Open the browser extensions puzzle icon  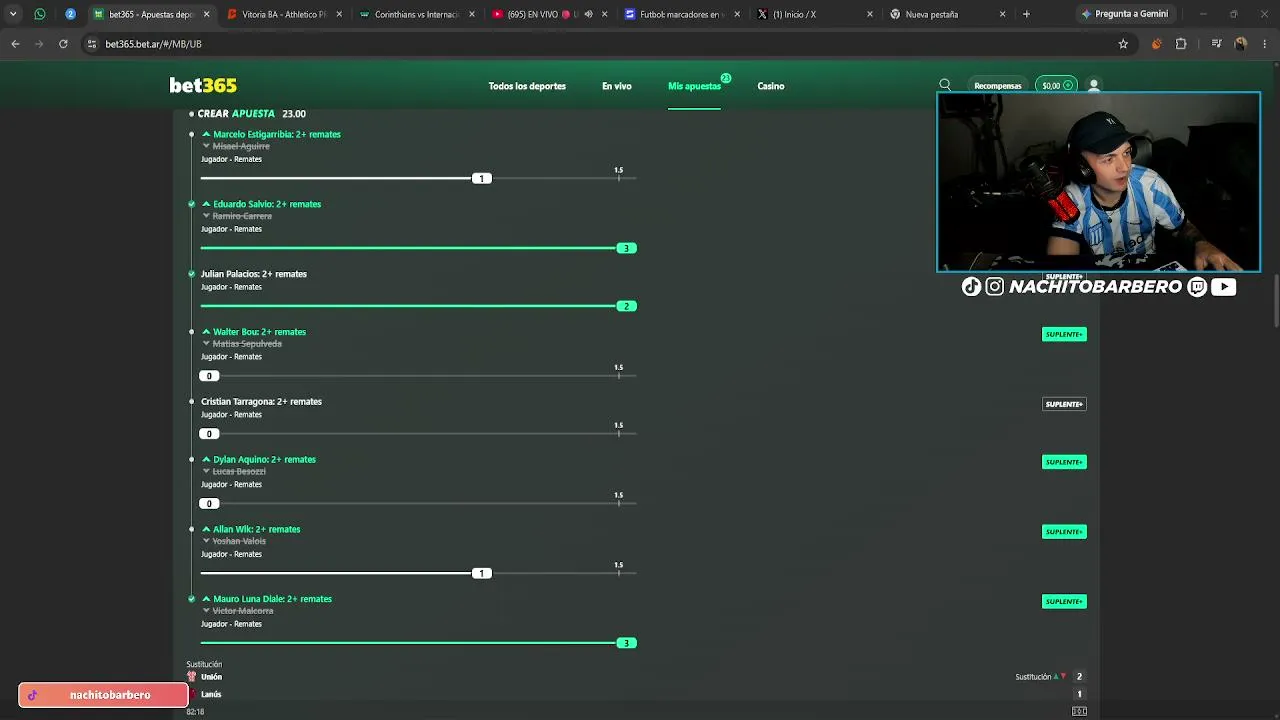click(1181, 44)
